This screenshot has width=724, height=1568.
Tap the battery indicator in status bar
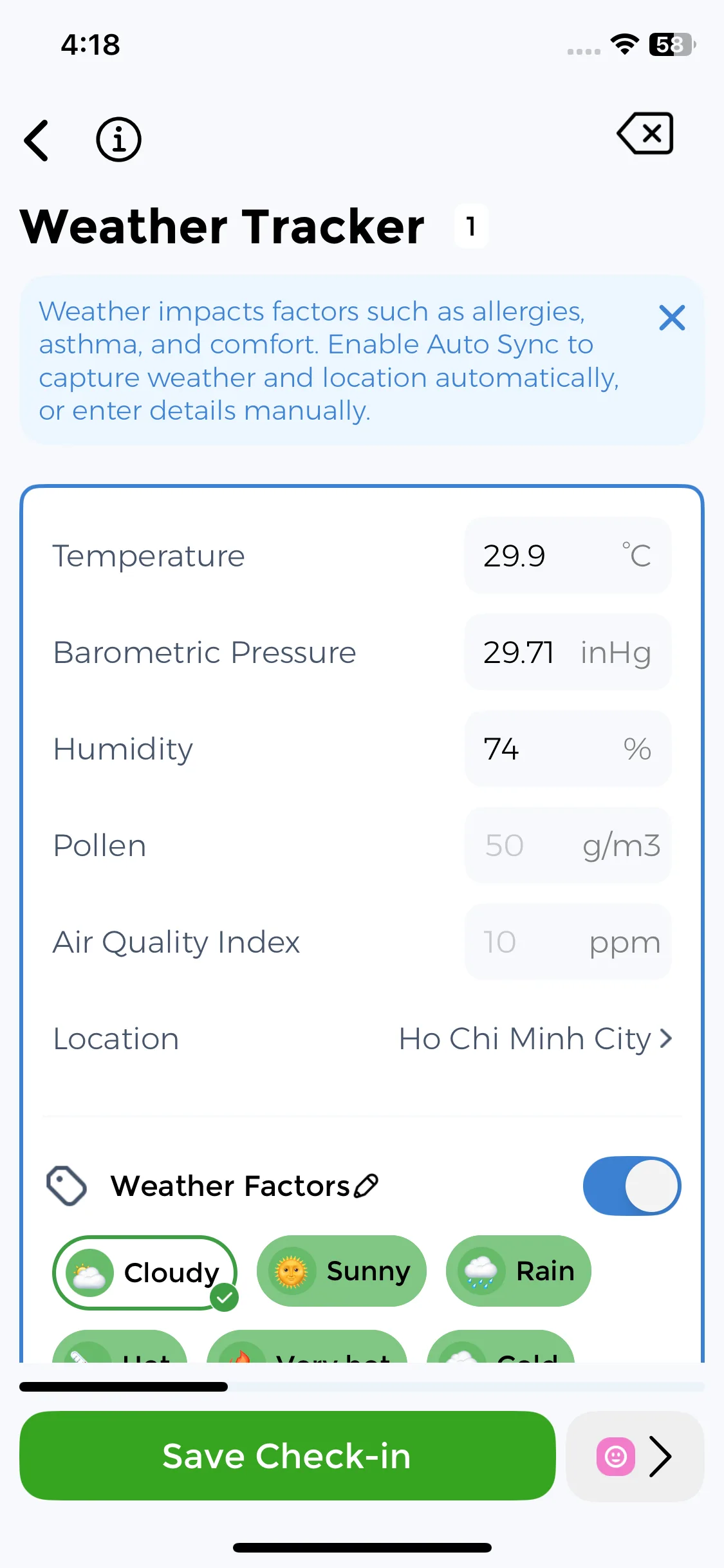click(x=672, y=44)
